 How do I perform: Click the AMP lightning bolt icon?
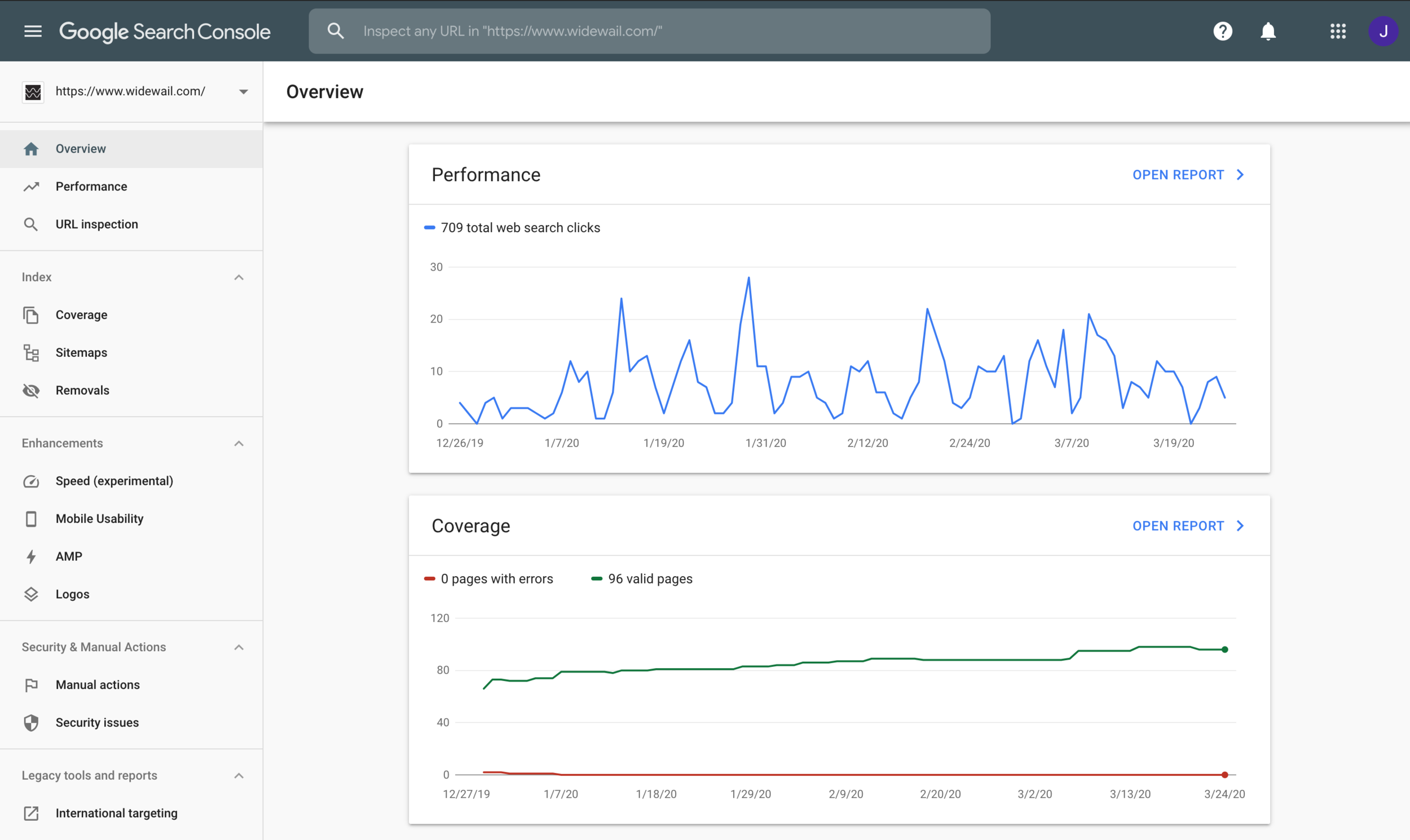pyautogui.click(x=31, y=557)
